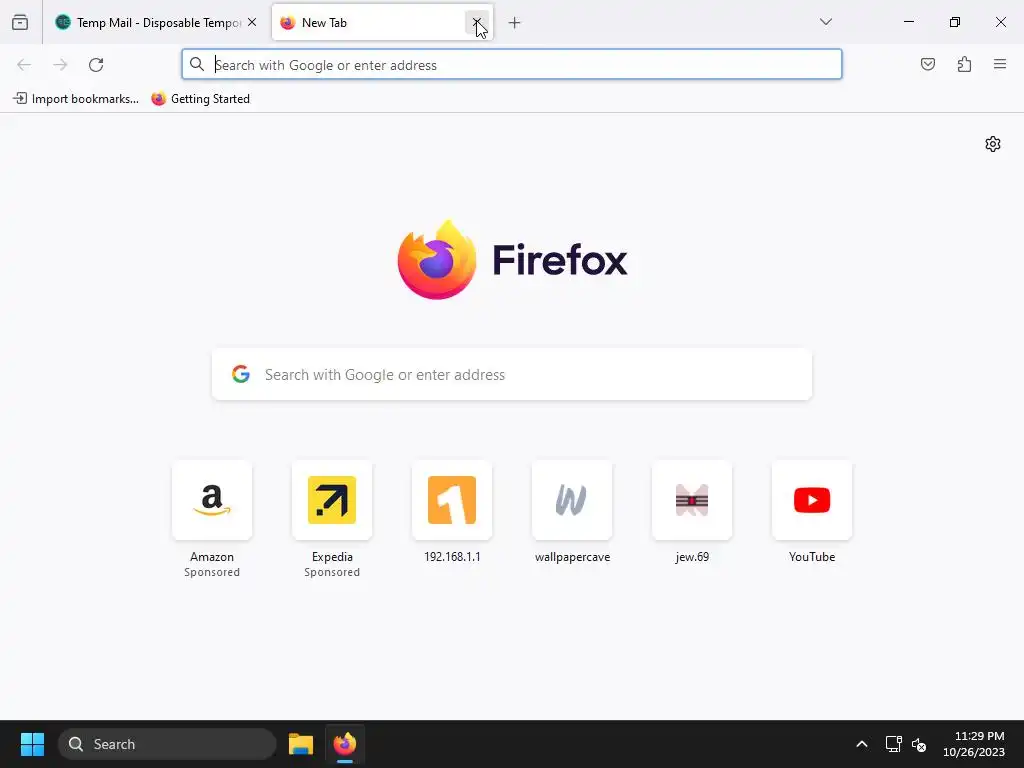Open new tab personalize gear
Viewport: 1024px width, 768px height.
pyautogui.click(x=993, y=144)
